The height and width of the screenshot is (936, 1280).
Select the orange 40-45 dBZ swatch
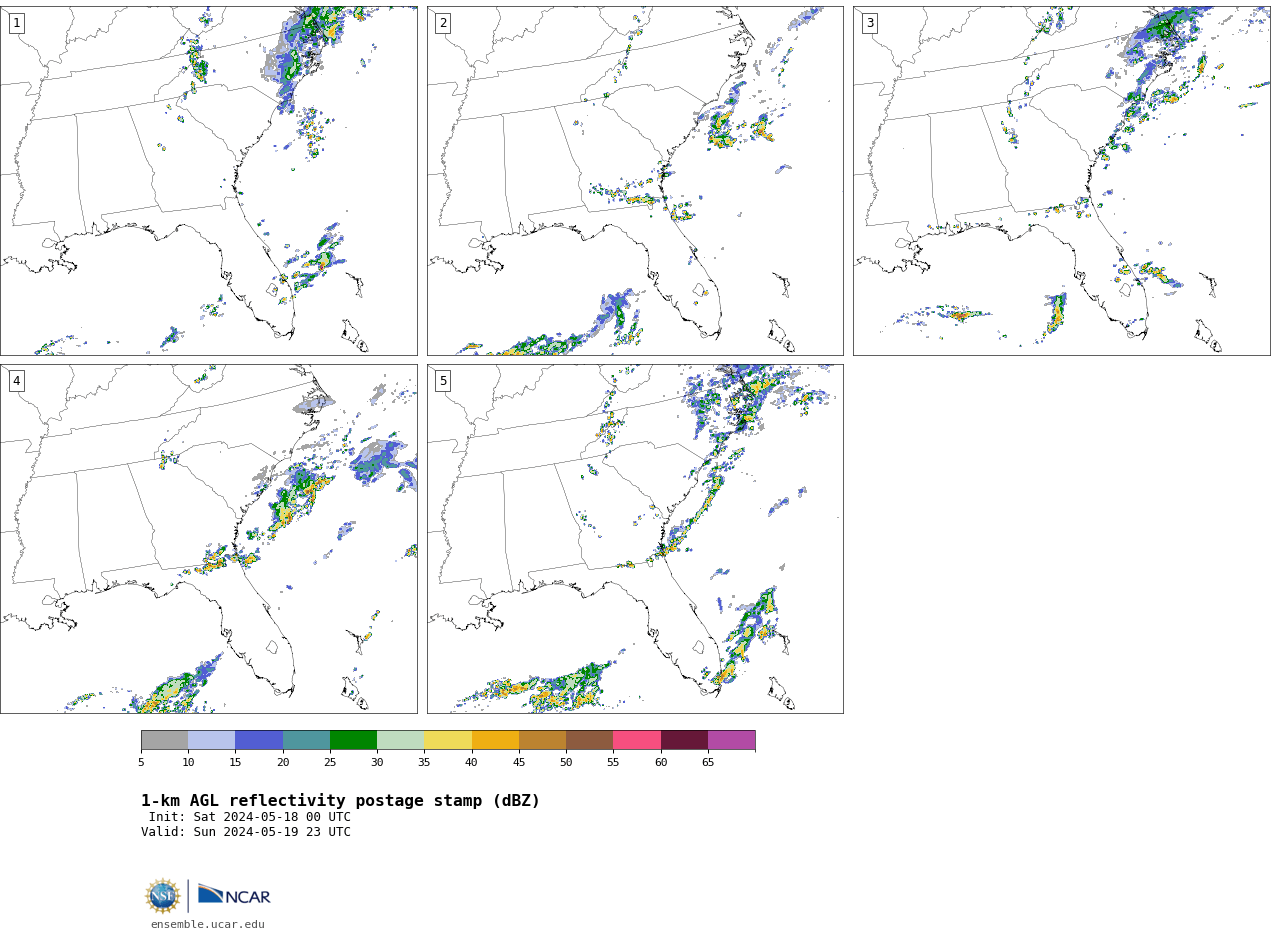tap(495, 740)
